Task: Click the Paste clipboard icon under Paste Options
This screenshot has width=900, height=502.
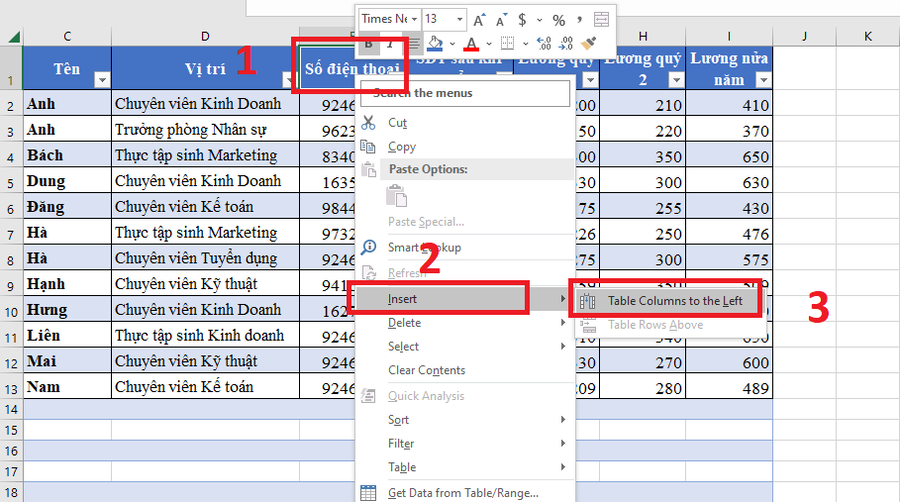Action: pos(397,196)
